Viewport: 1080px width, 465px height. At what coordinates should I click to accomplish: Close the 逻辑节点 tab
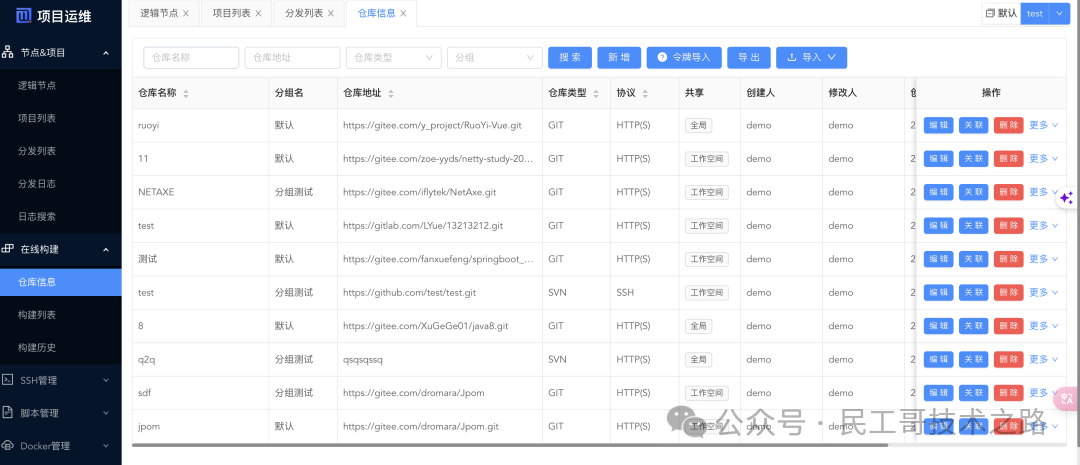(x=186, y=14)
